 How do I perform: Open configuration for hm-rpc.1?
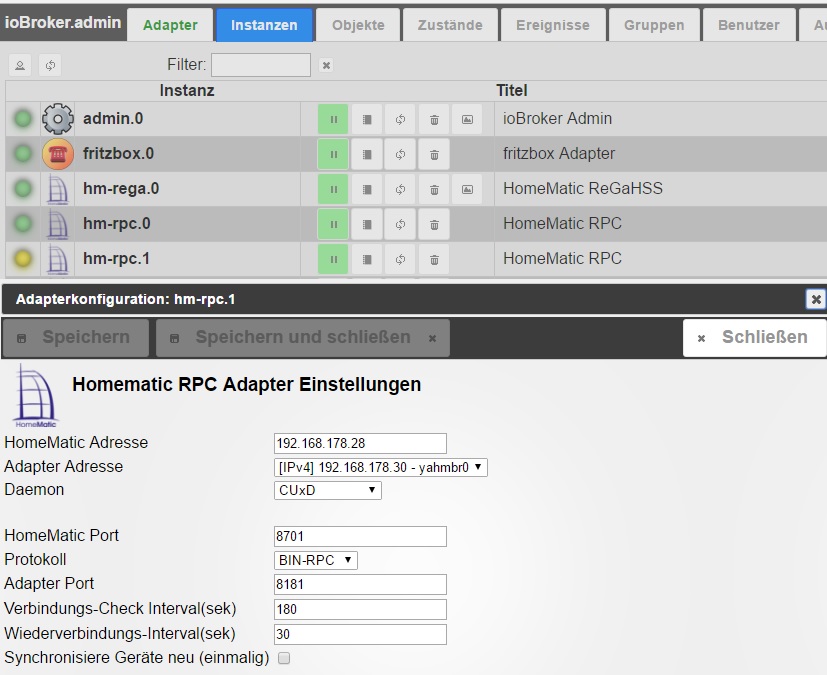coord(367,259)
